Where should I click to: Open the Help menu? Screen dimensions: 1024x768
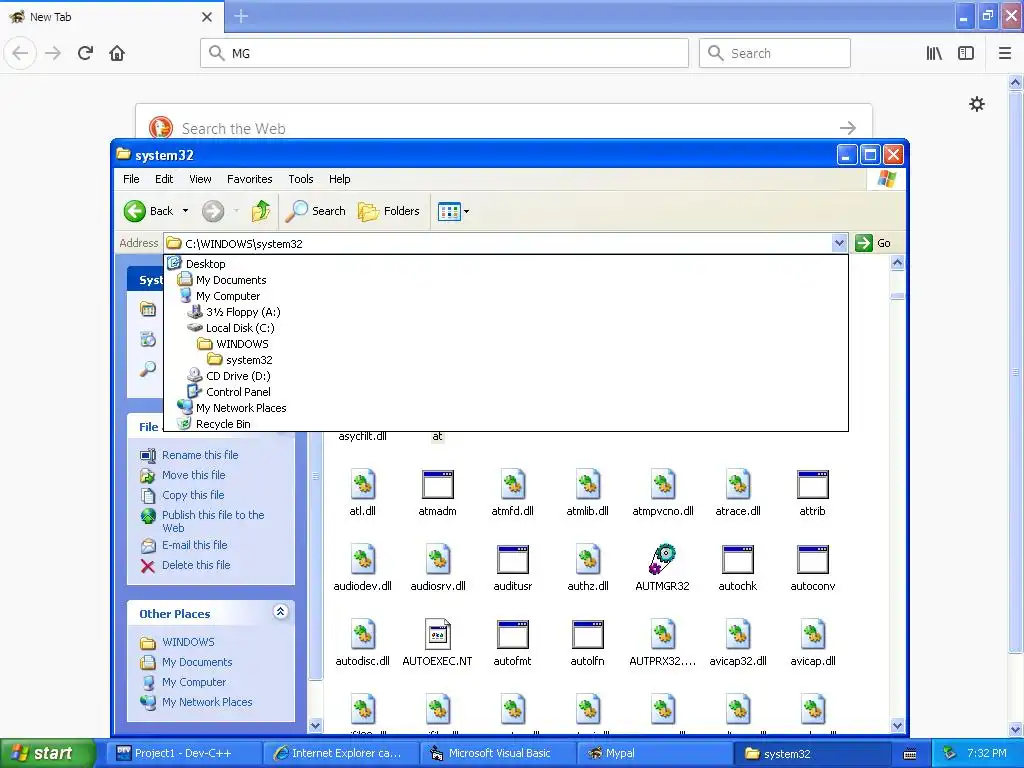point(340,179)
